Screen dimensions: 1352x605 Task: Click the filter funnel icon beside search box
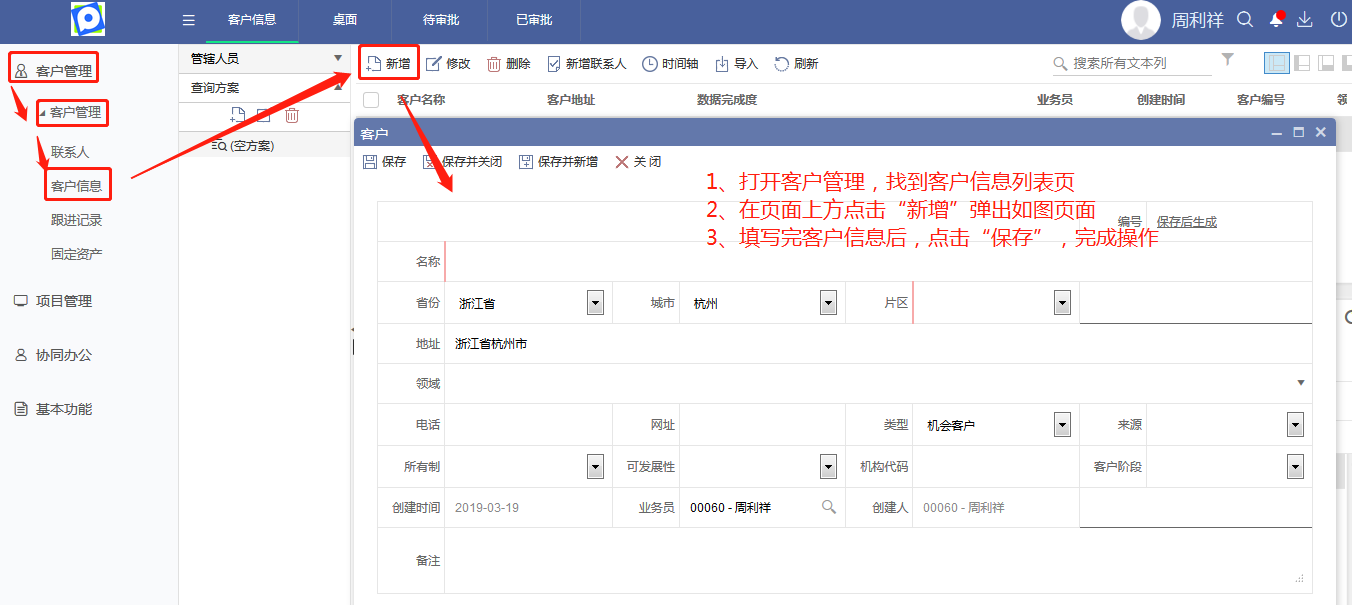[x=1227, y=60]
